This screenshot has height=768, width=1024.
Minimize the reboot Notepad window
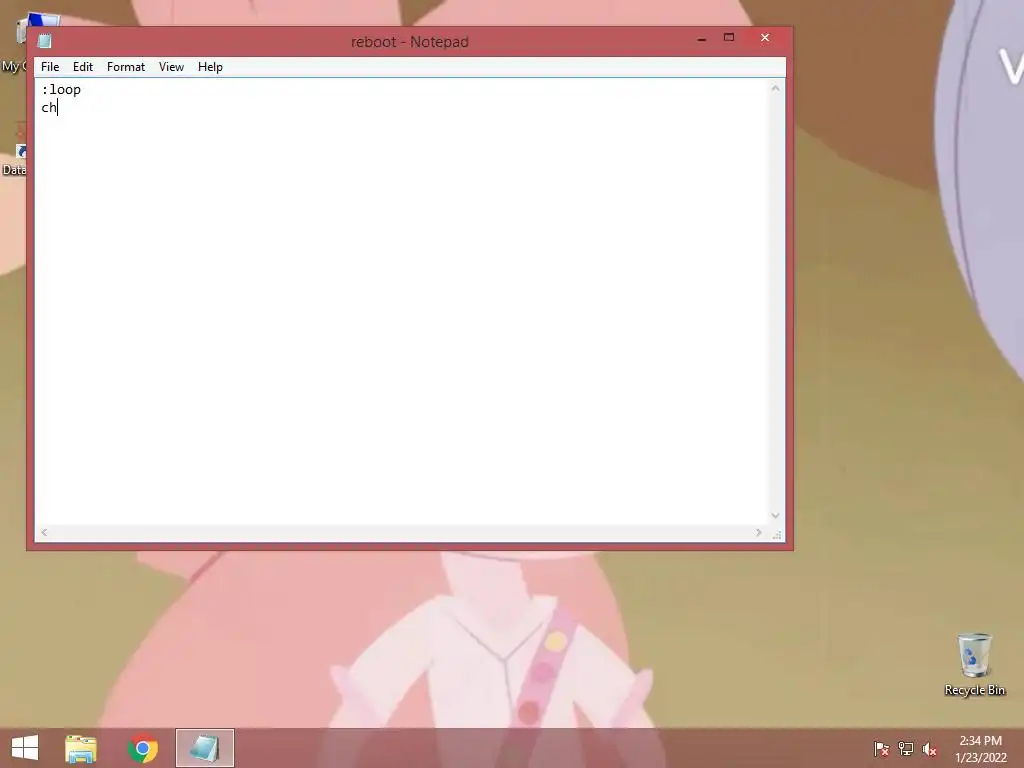tap(701, 39)
